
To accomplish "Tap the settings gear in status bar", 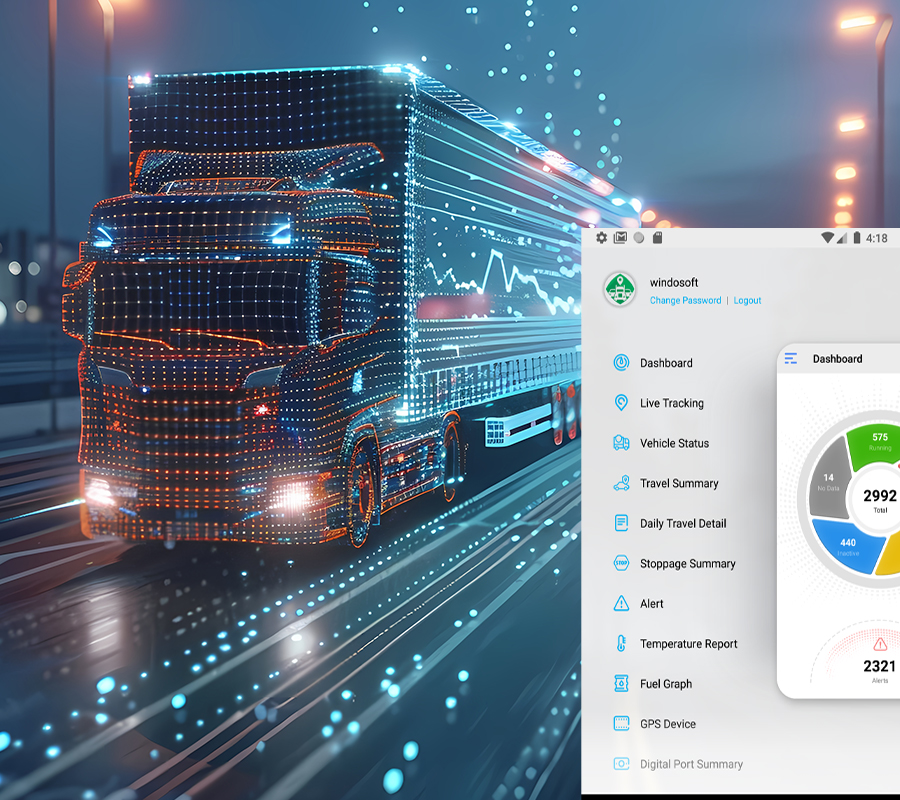I will pyautogui.click(x=601, y=238).
